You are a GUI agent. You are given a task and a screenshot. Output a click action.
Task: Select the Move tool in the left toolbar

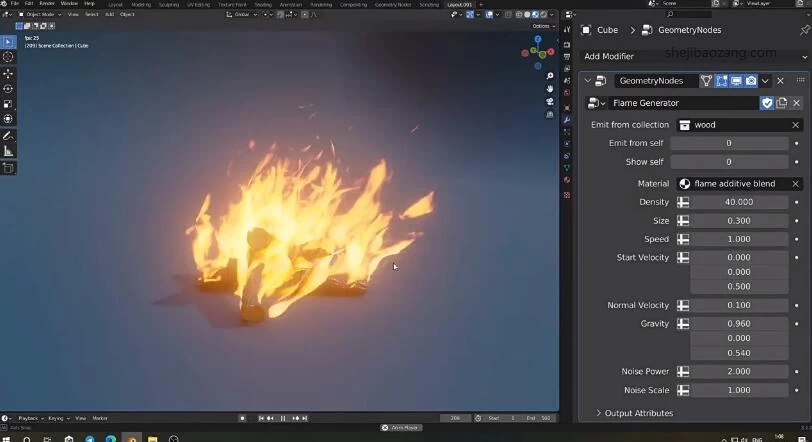pos(8,73)
